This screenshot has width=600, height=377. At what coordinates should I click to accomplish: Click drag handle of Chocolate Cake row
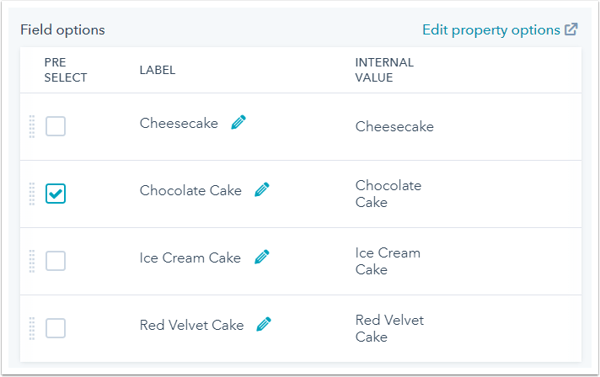(x=32, y=194)
